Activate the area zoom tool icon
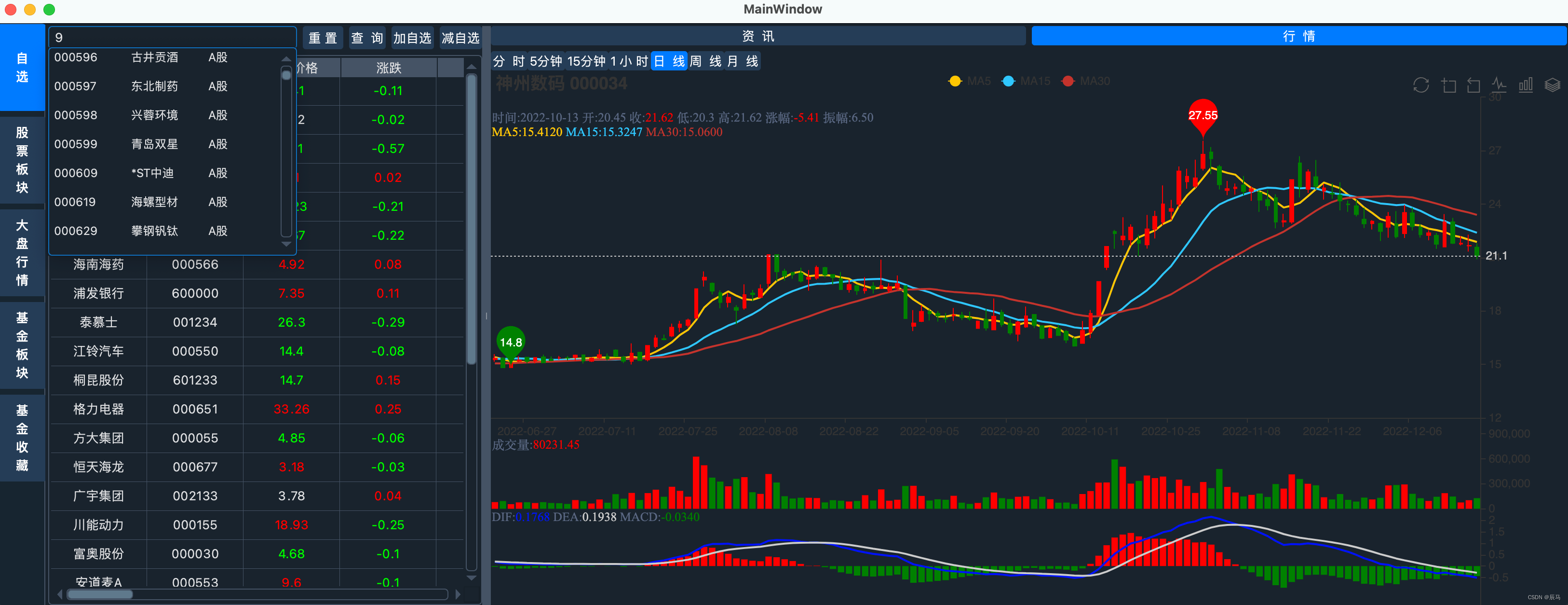 click(x=1449, y=85)
